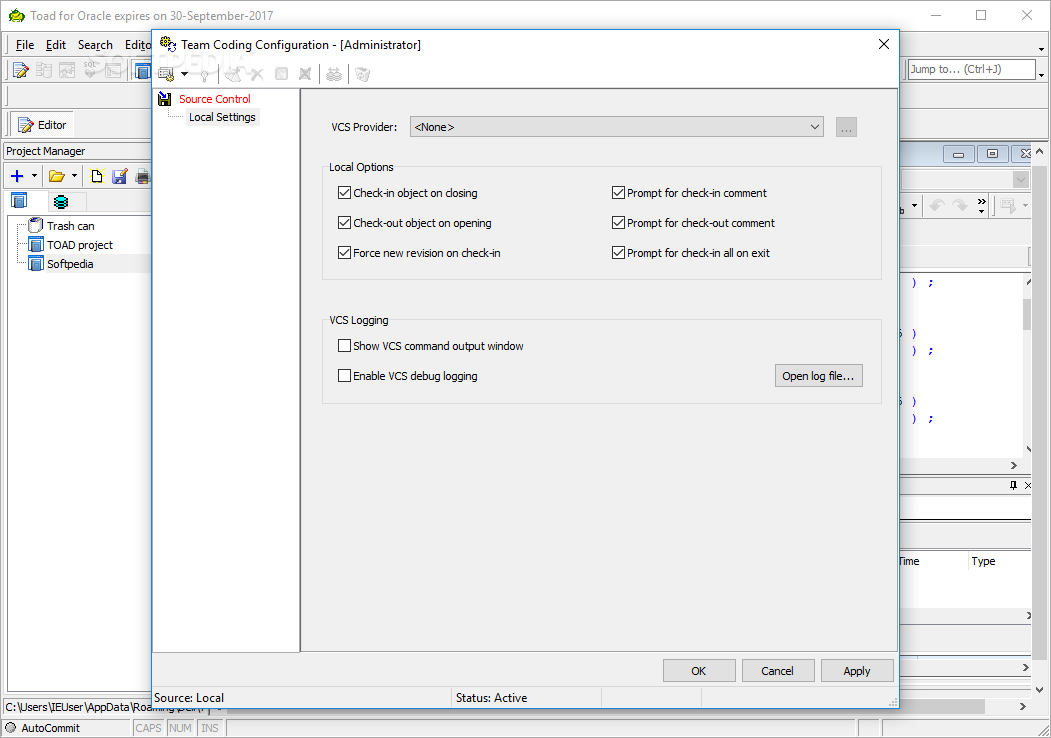Click the greyed-out square icon in the dialog toolbar
The height and width of the screenshot is (738, 1051).
coord(282,74)
